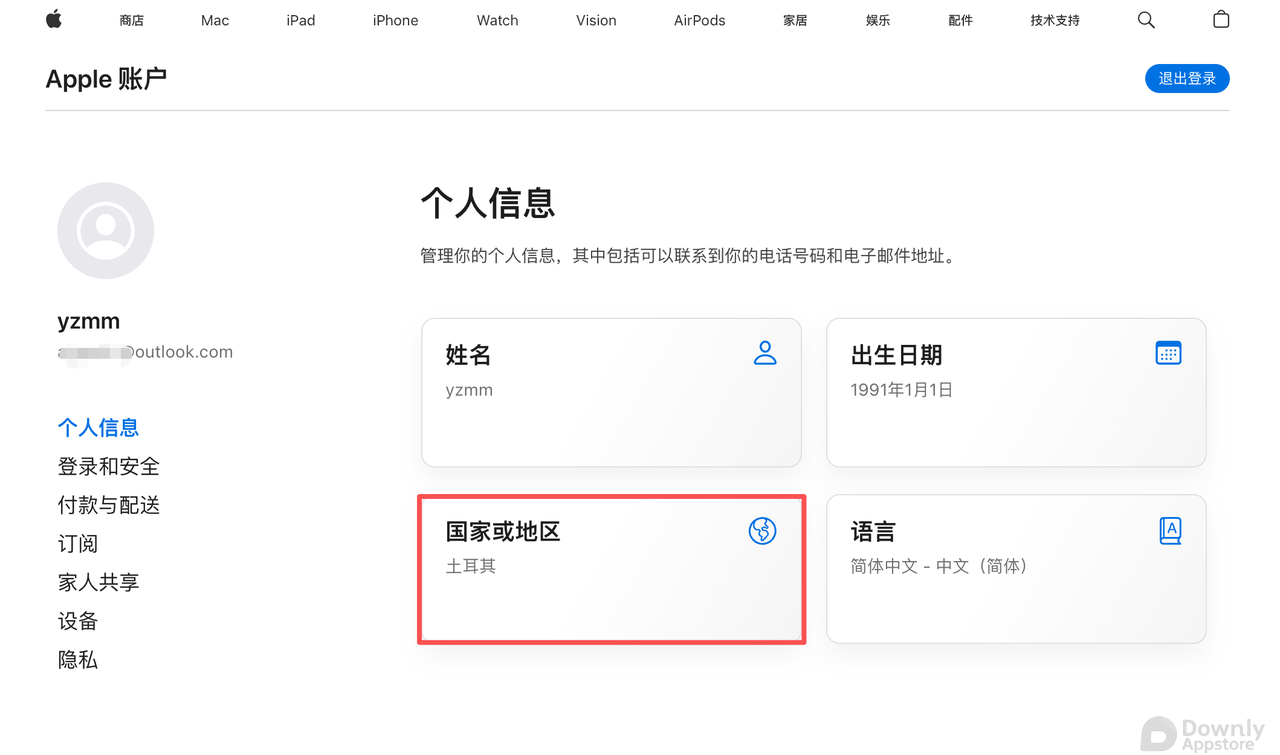The width and height of the screenshot is (1280, 755).
Task: Open the iPhone menu
Action: click(396, 20)
